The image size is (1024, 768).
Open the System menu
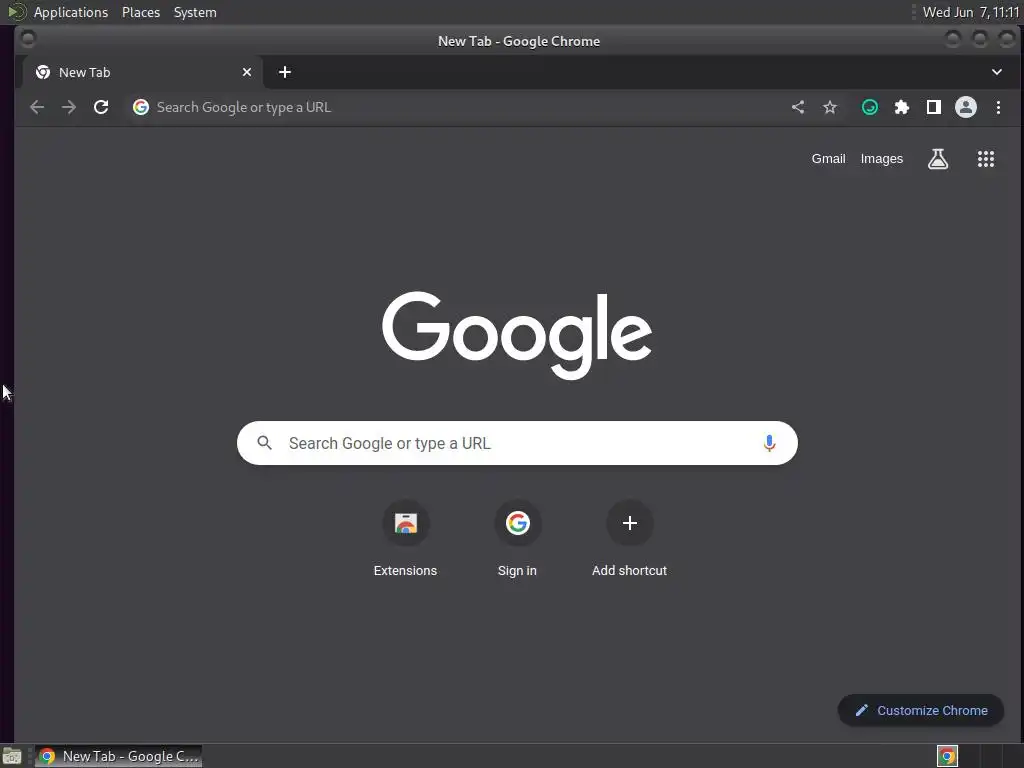pyautogui.click(x=195, y=12)
